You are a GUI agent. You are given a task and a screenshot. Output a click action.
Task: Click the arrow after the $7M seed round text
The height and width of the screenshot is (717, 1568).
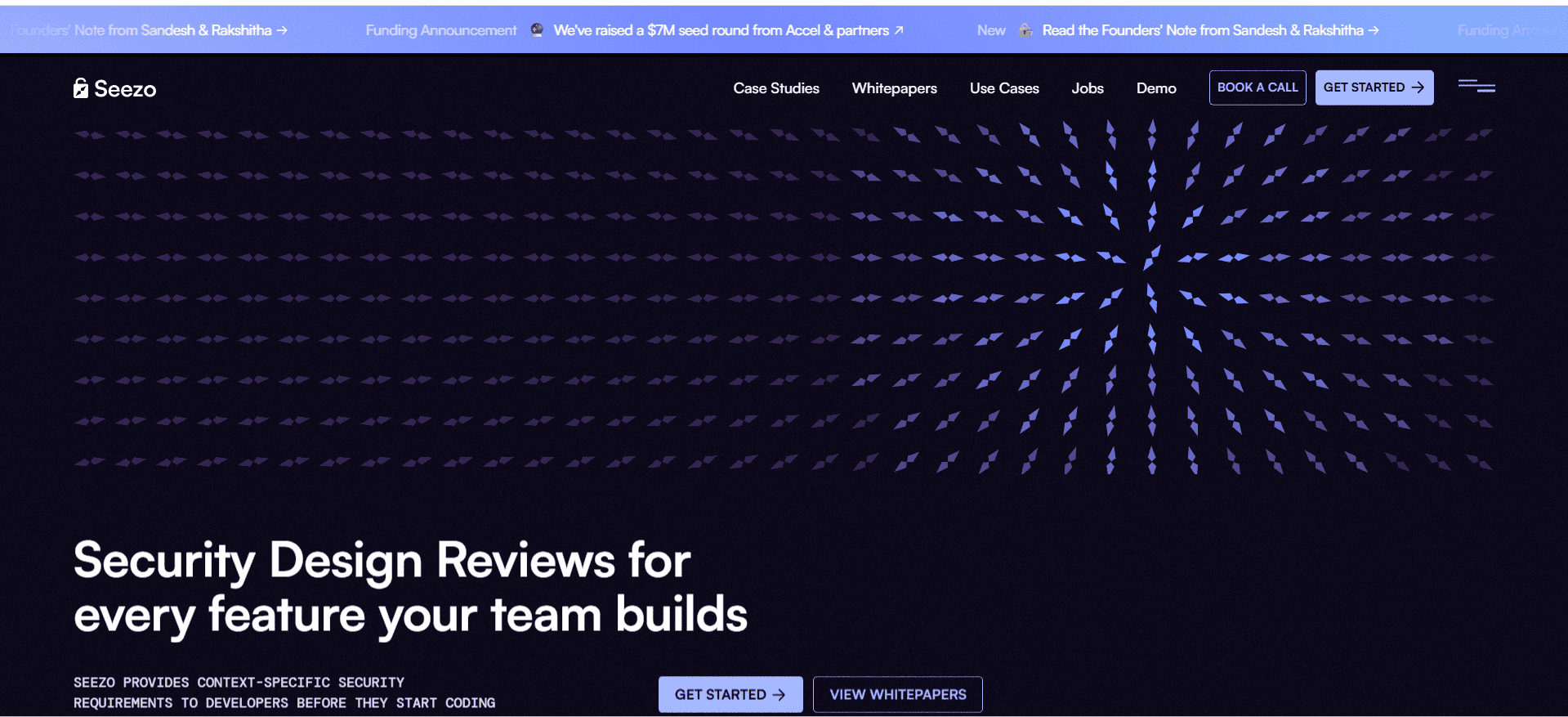click(x=899, y=30)
